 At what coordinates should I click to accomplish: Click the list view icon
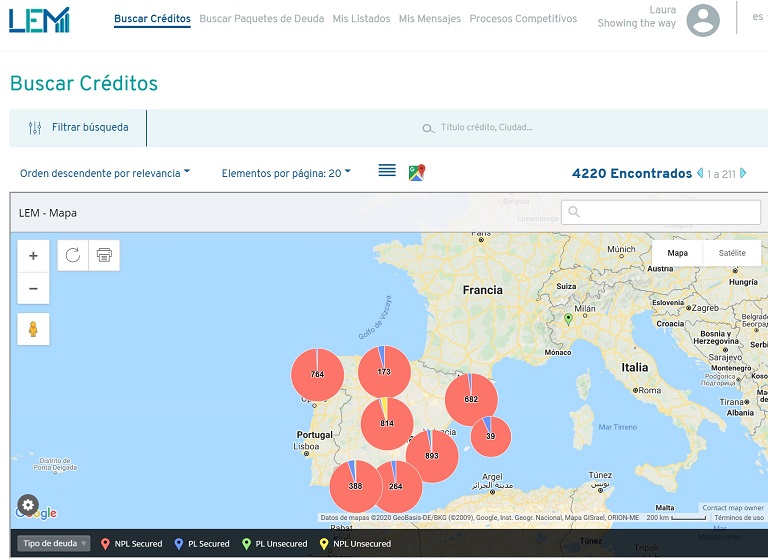tap(387, 172)
